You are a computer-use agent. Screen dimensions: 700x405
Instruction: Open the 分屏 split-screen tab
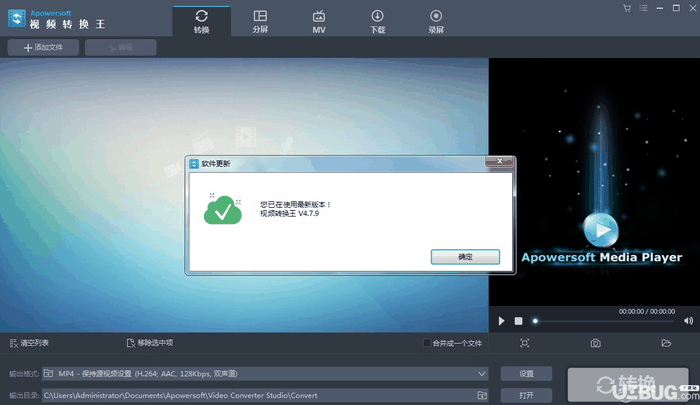260,21
